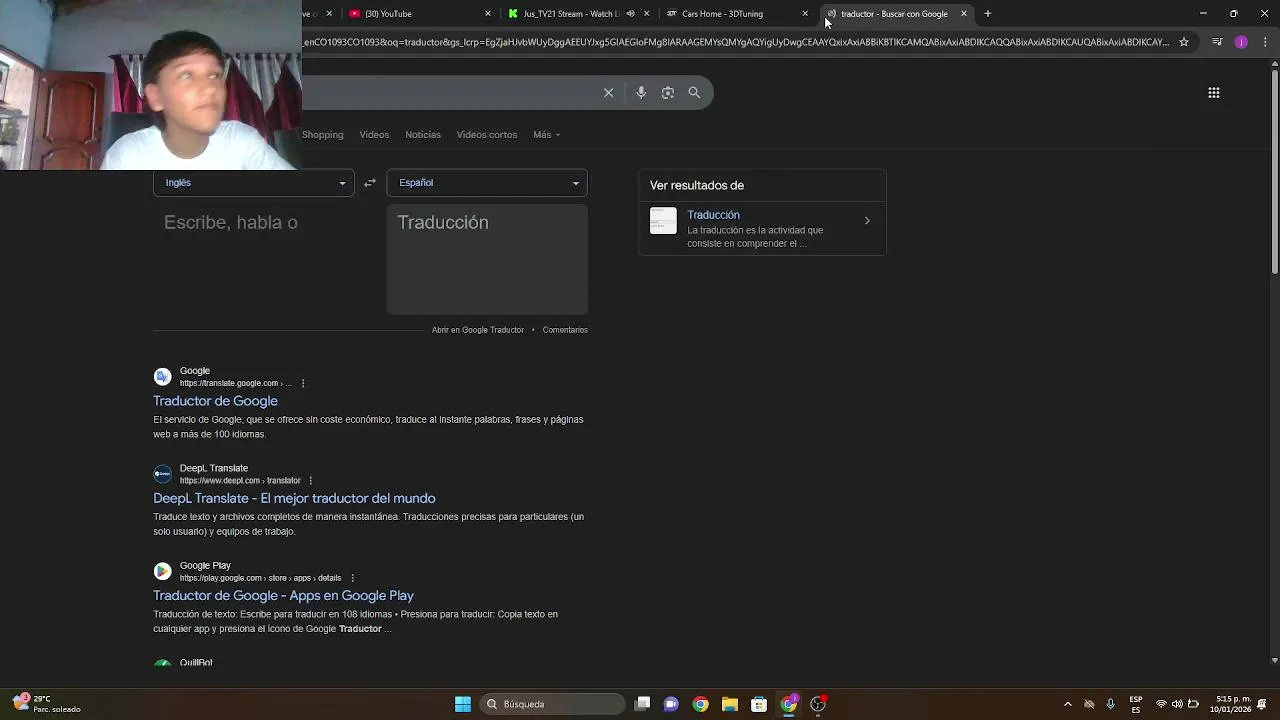The width and height of the screenshot is (1280, 720).
Task: Click the DeepL favicon in second result
Action: click(162, 474)
